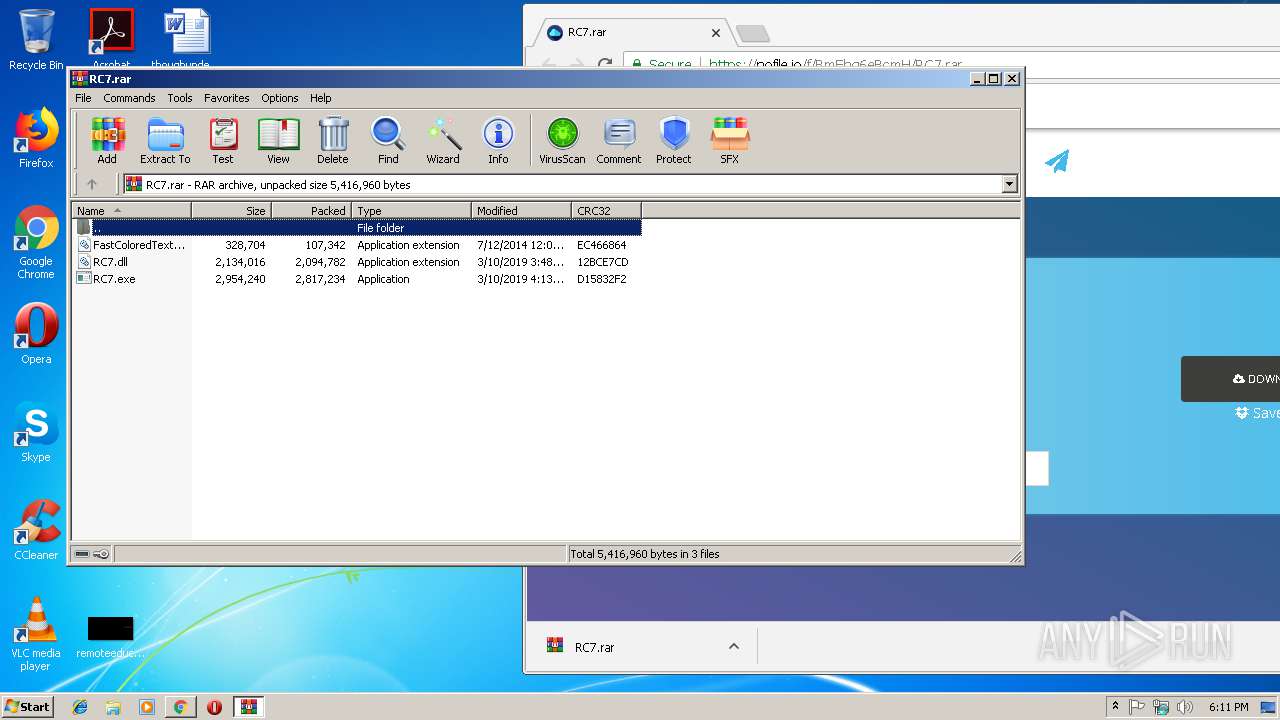The image size is (1280, 720).
Task: Open the Find tool in WinRAR
Action: [388, 140]
